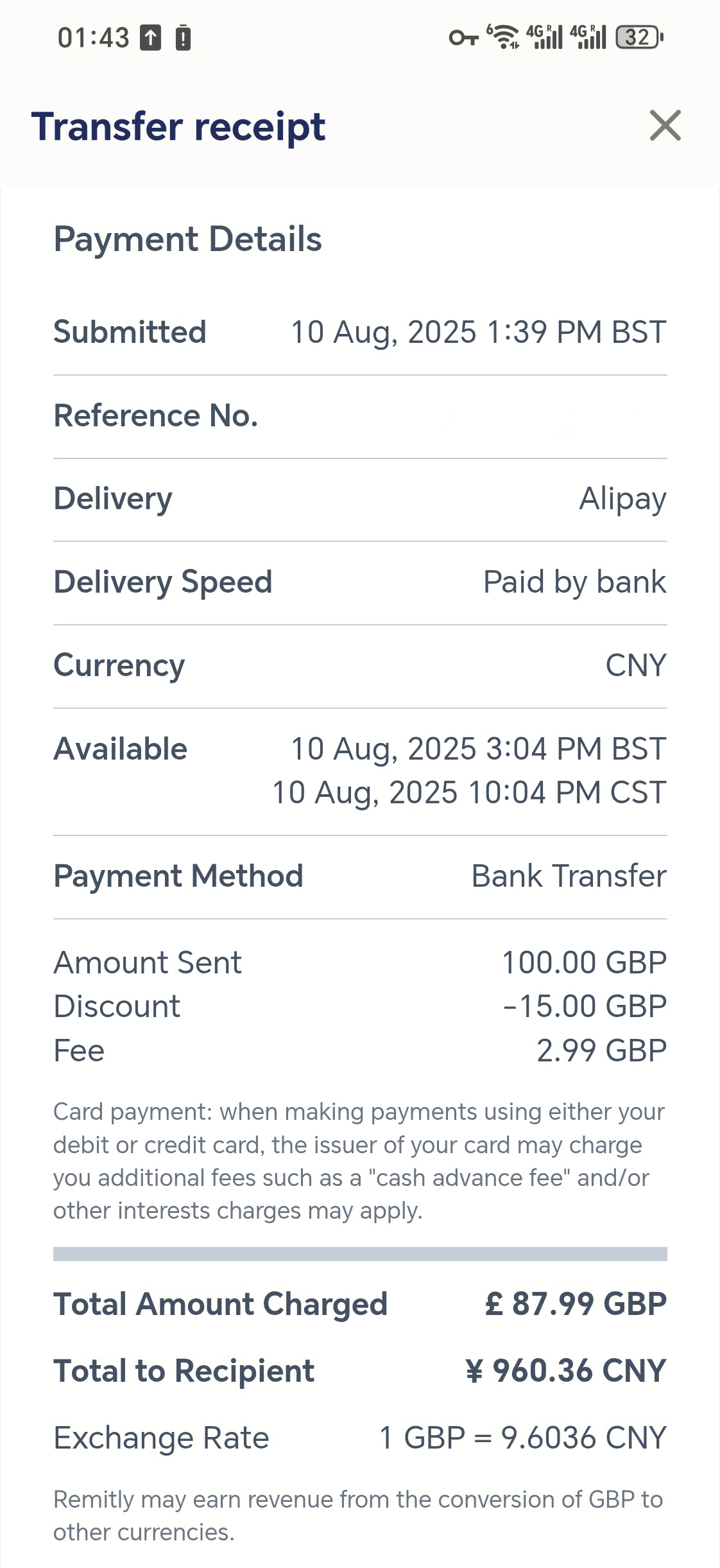720x1568 pixels.
Task: Tap the battery level indicator
Action: [x=639, y=37]
